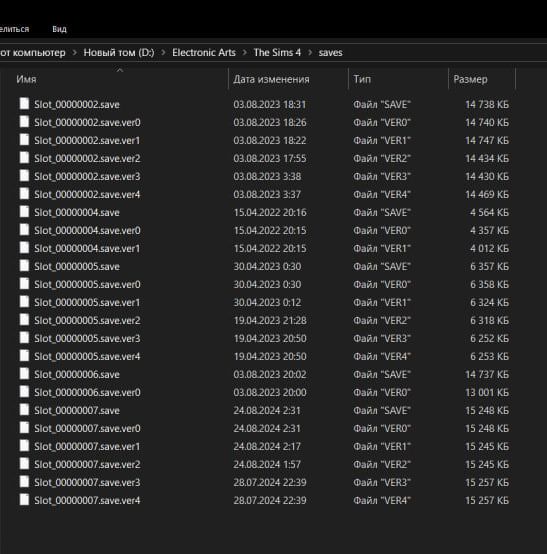This screenshot has width=547, height=554.
Task: Select the Slot_00000007.save.ver4 file icon
Action: click(24, 500)
